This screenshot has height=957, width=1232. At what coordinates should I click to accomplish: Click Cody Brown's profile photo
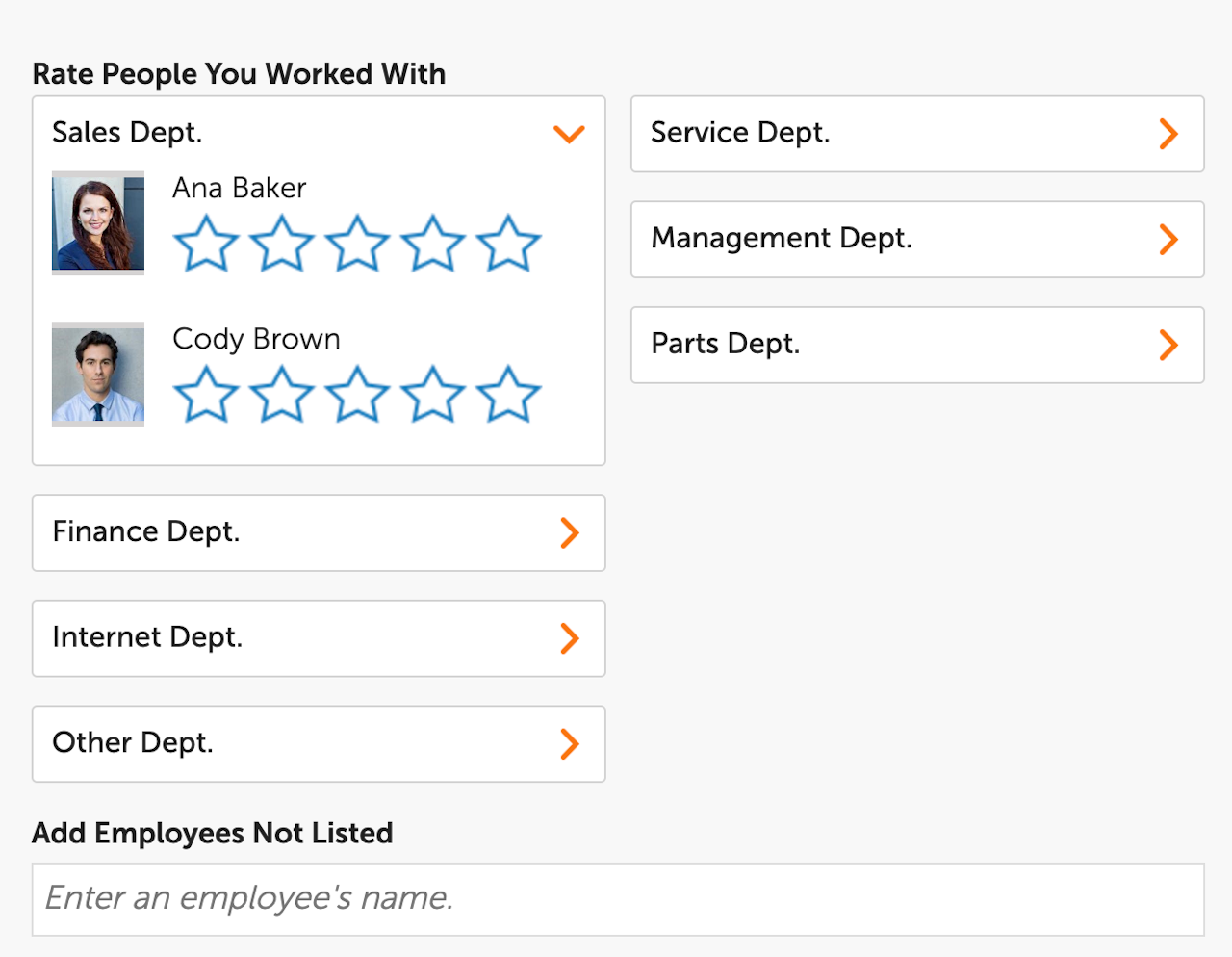tap(98, 375)
